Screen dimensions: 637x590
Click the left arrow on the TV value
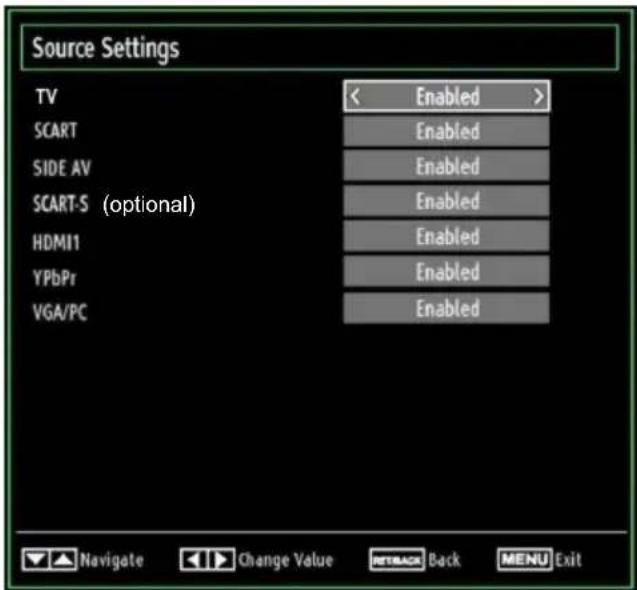click(355, 97)
